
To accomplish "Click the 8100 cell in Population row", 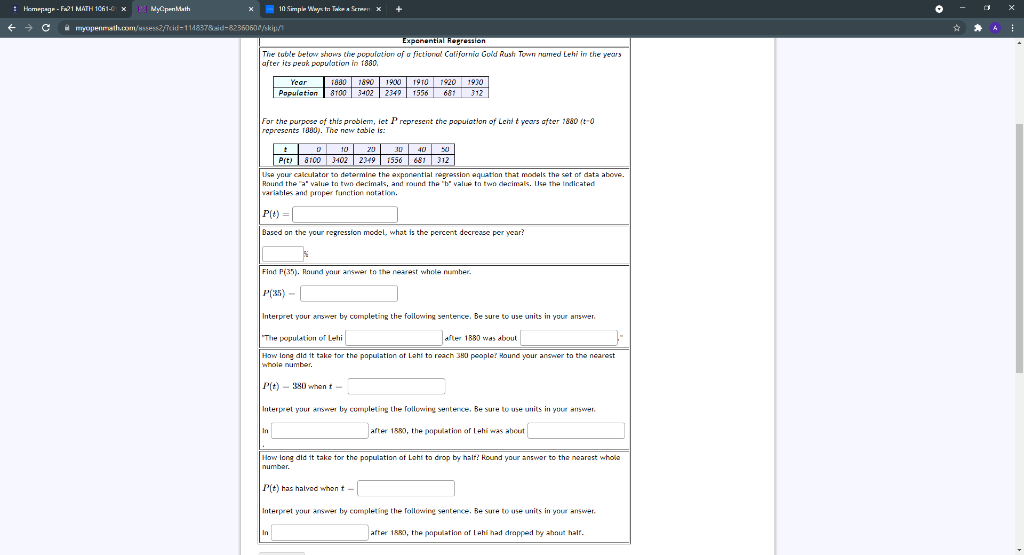I will pyautogui.click(x=338, y=93).
